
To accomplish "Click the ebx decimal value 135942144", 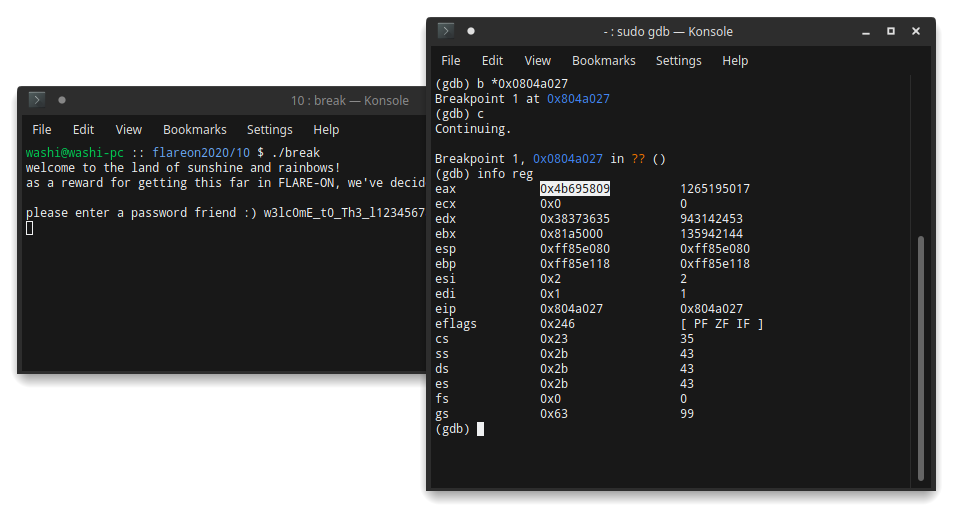I will 711,233.
